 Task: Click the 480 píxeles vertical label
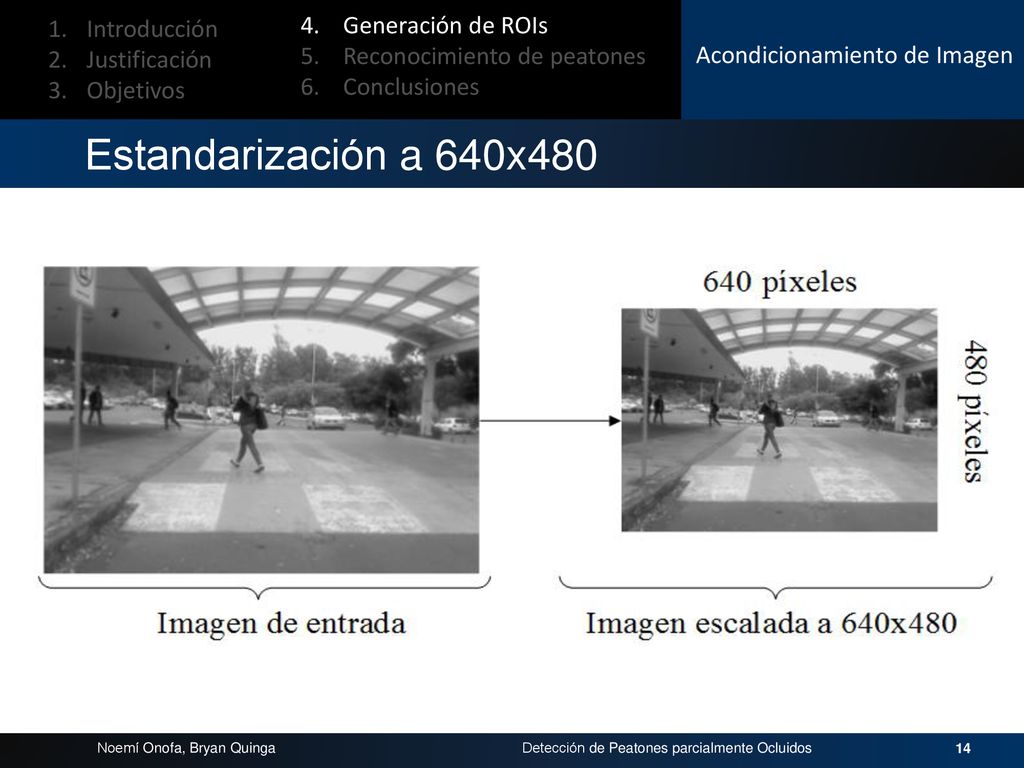click(x=973, y=411)
